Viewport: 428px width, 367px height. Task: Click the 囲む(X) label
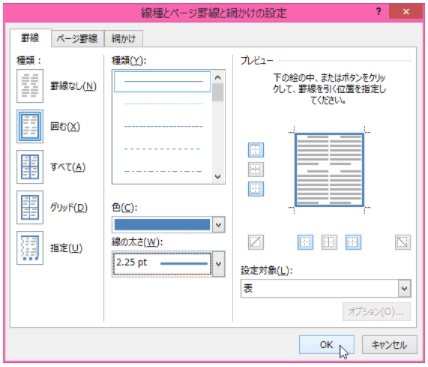(x=65, y=127)
